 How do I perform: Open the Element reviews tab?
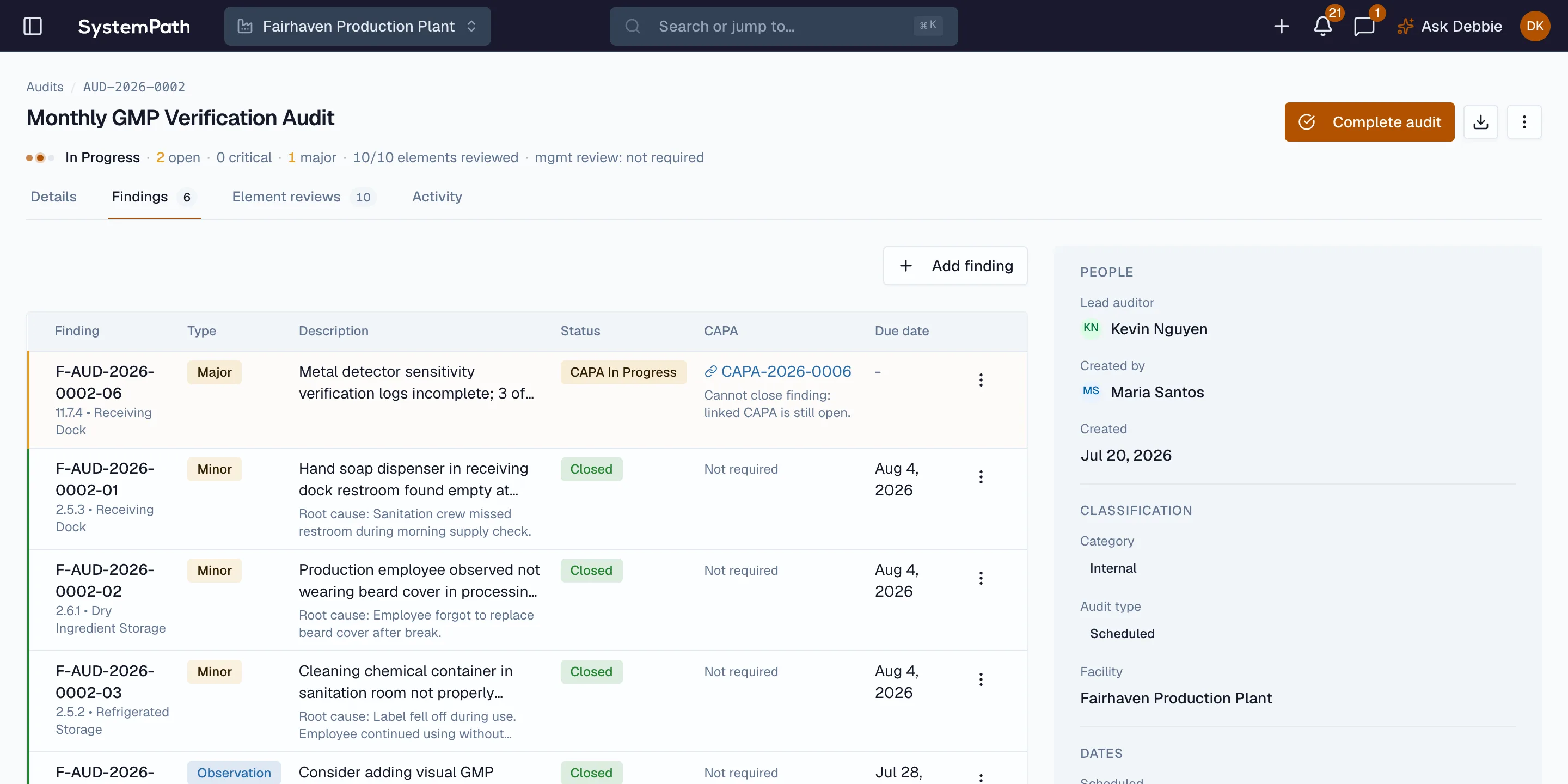pyautogui.click(x=303, y=197)
